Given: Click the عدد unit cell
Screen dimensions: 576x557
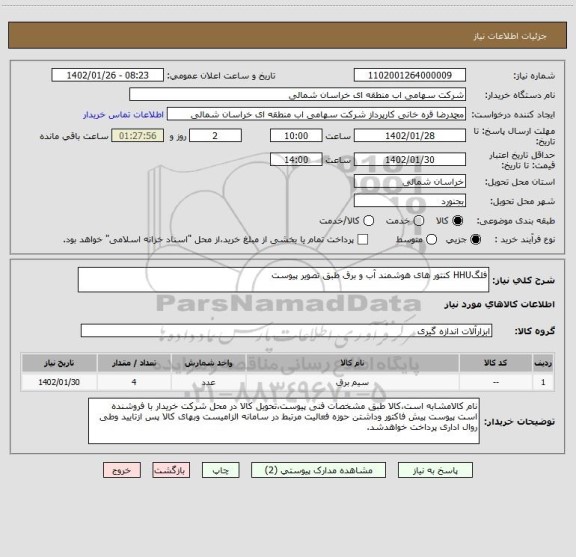Looking at the screenshot, I should click(209, 382).
